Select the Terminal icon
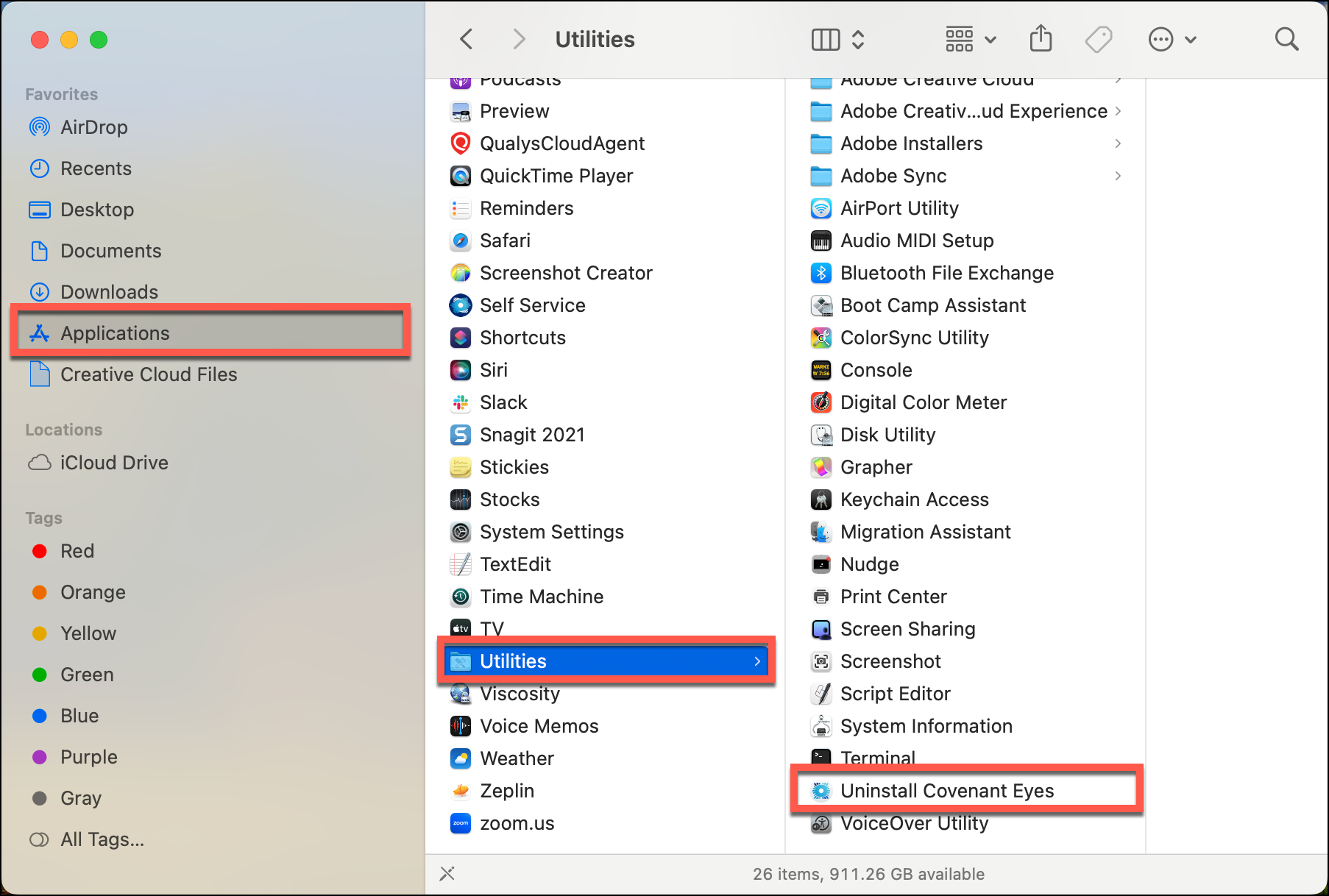The image size is (1329, 896). click(x=821, y=757)
